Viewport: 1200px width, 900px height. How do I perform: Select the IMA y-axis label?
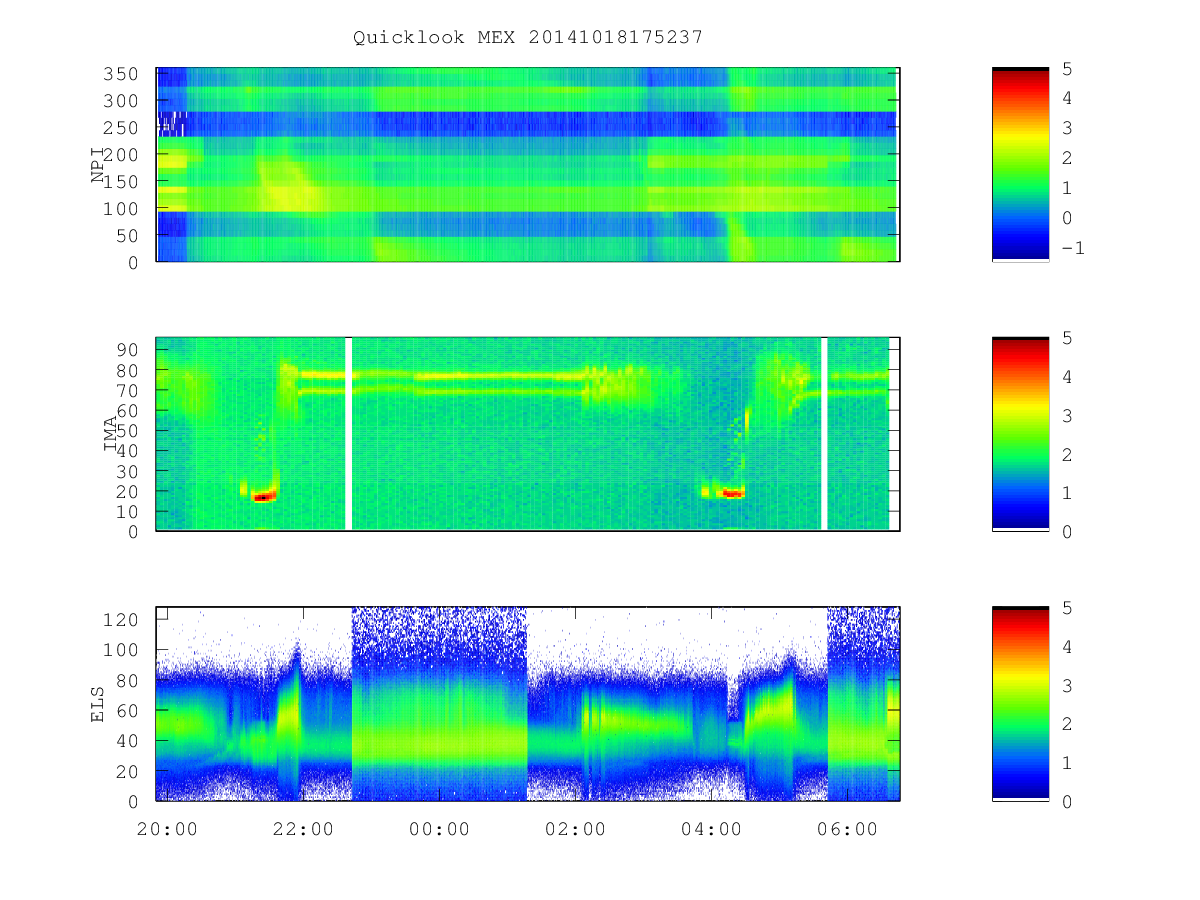click(111, 434)
